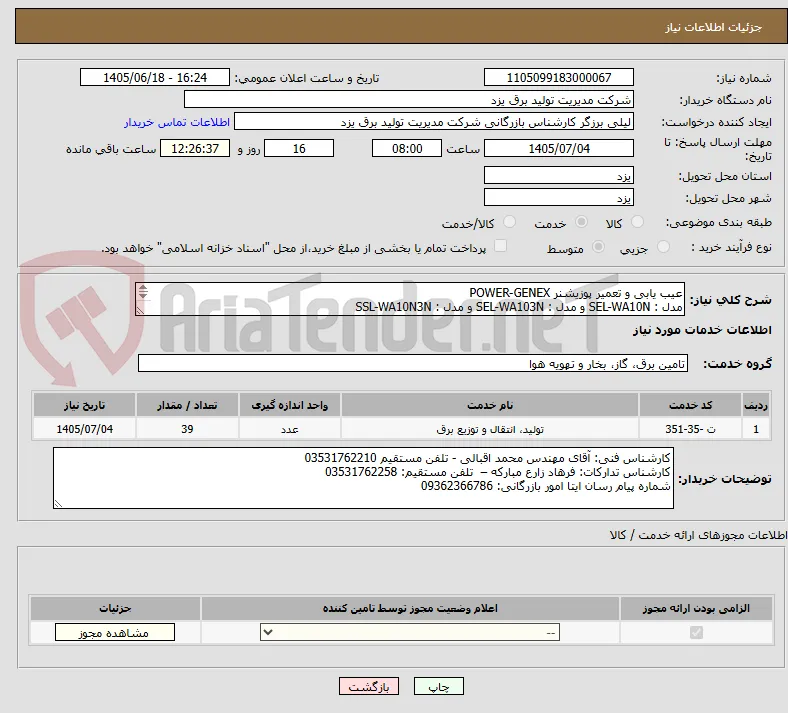Viewport: 788px width, 713px height.
Task: Click the buyer organization name field
Action: tap(409, 99)
